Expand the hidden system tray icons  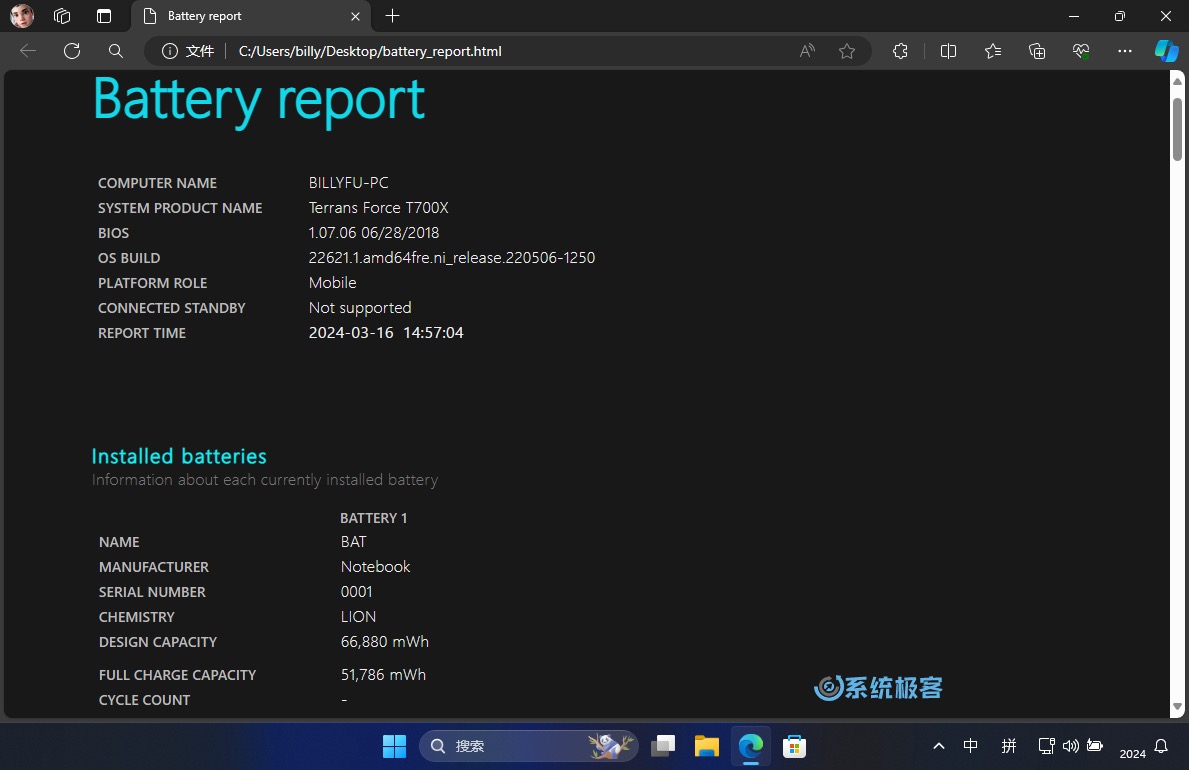[x=938, y=746]
